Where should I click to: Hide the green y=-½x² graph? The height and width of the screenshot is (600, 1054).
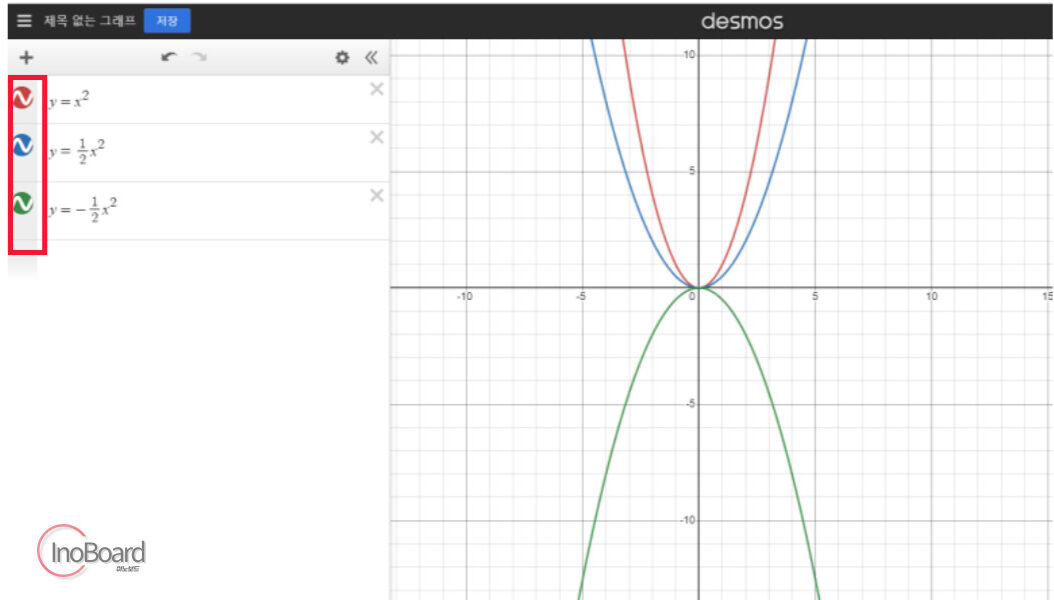tap(23, 203)
